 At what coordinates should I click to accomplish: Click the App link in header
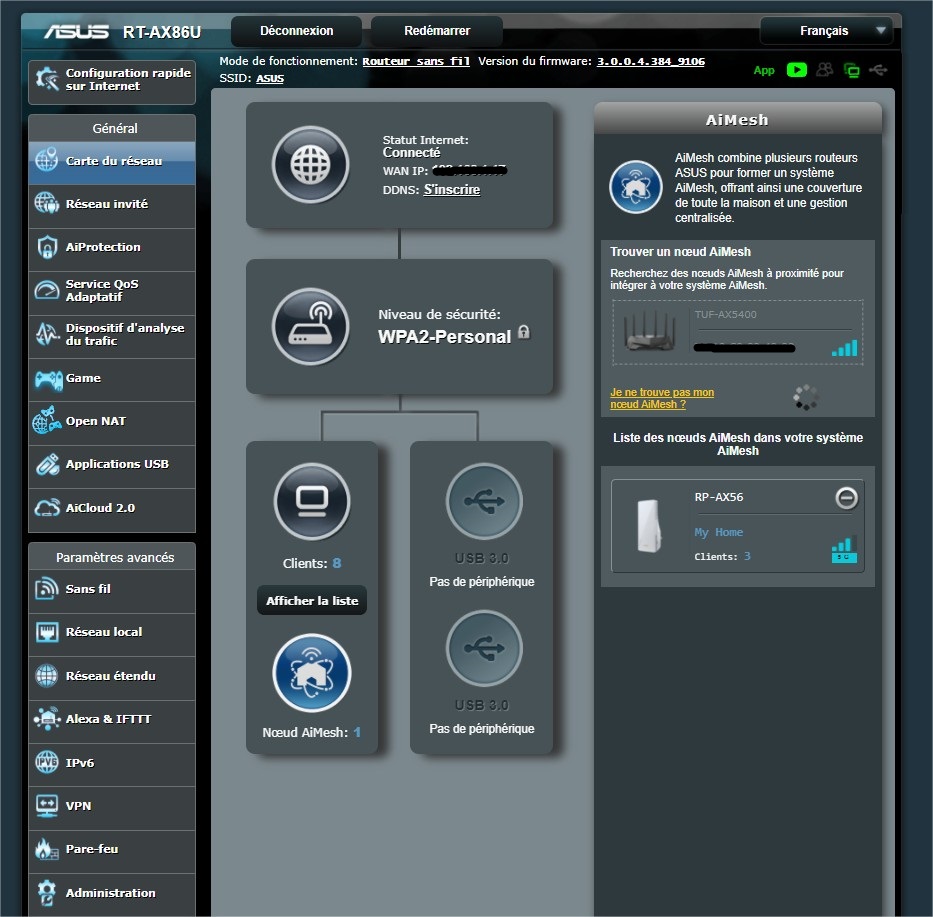point(764,70)
